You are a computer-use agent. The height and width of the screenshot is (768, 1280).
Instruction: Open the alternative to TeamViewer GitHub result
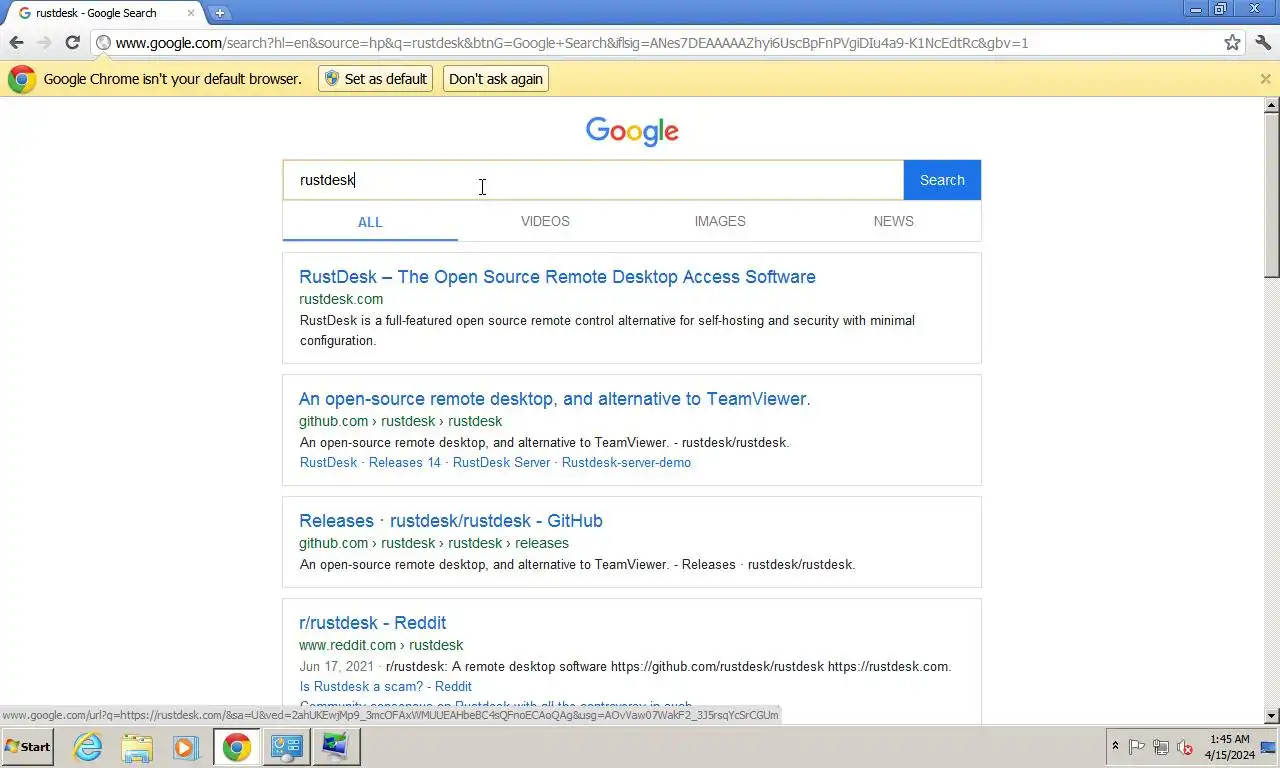(554, 399)
